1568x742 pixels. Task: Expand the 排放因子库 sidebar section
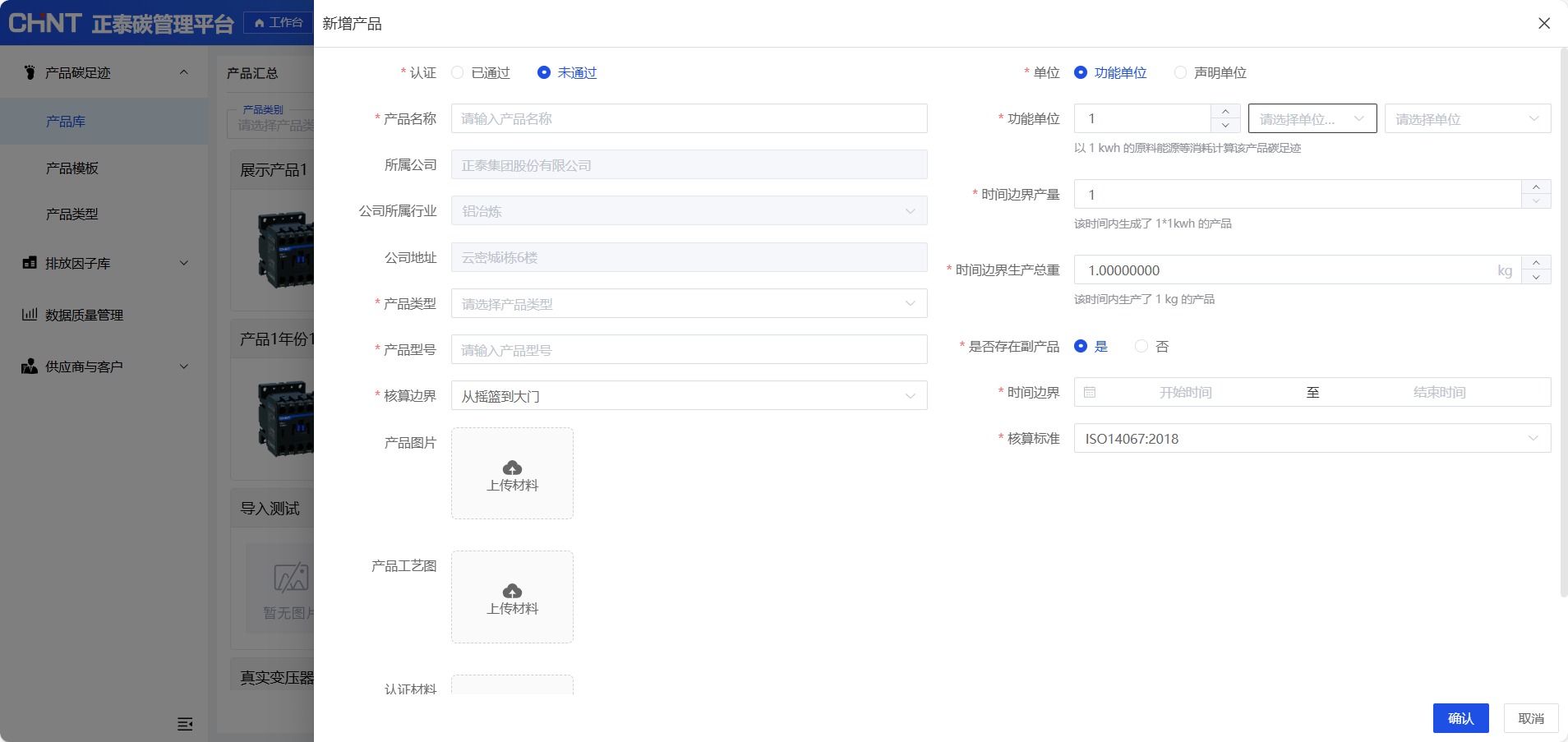184,263
